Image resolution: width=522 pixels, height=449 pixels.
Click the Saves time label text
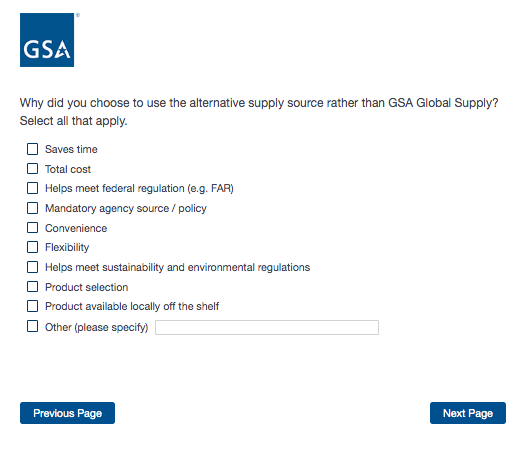point(71,149)
